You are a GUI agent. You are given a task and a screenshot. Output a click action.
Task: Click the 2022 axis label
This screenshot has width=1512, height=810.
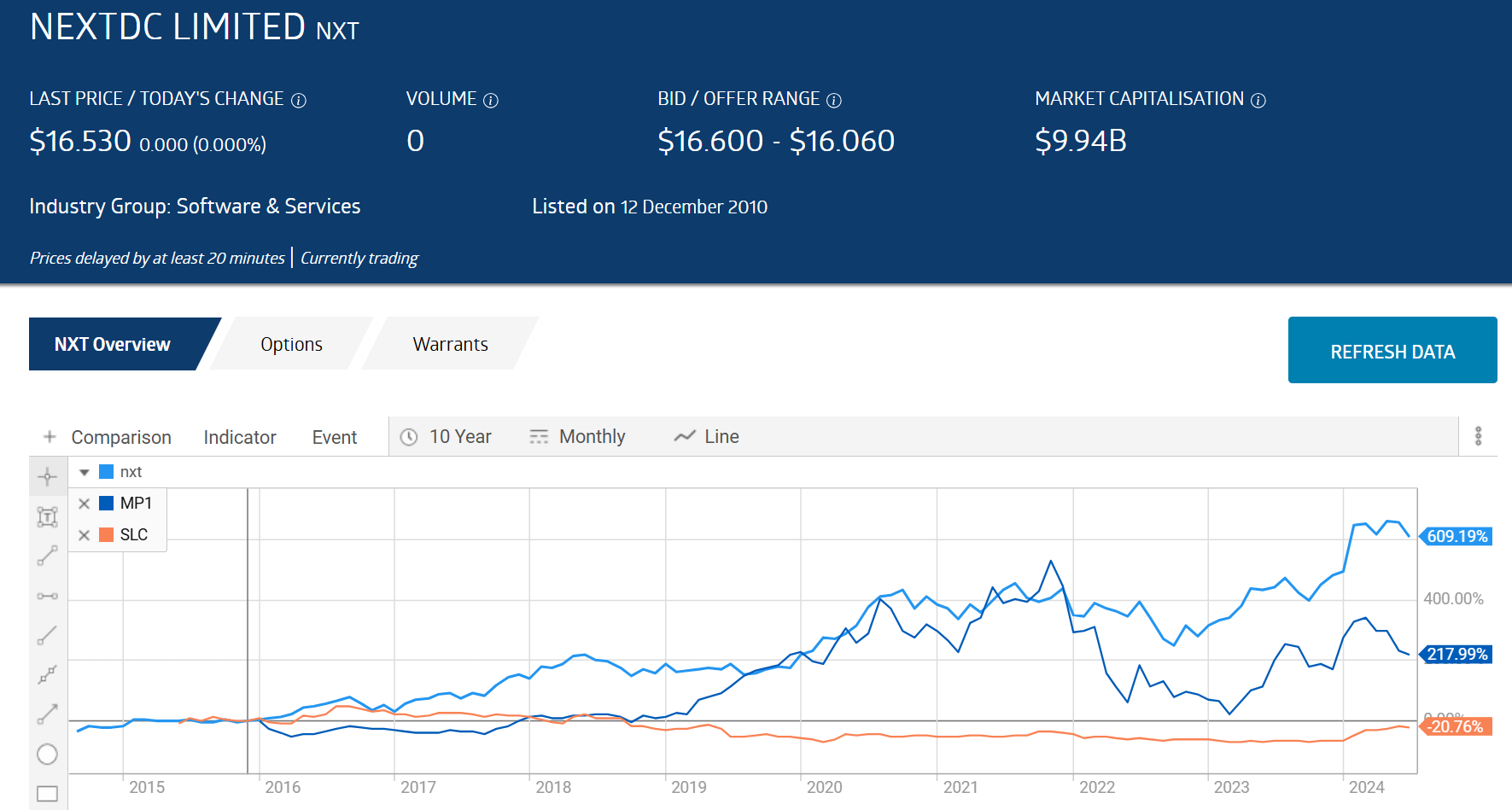(1097, 787)
